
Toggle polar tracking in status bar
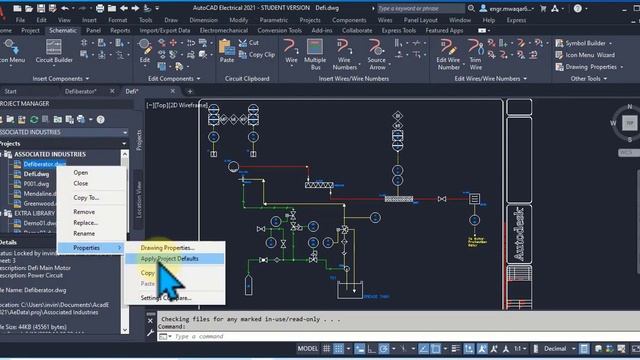pyautogui.click(x=384, y=349)
